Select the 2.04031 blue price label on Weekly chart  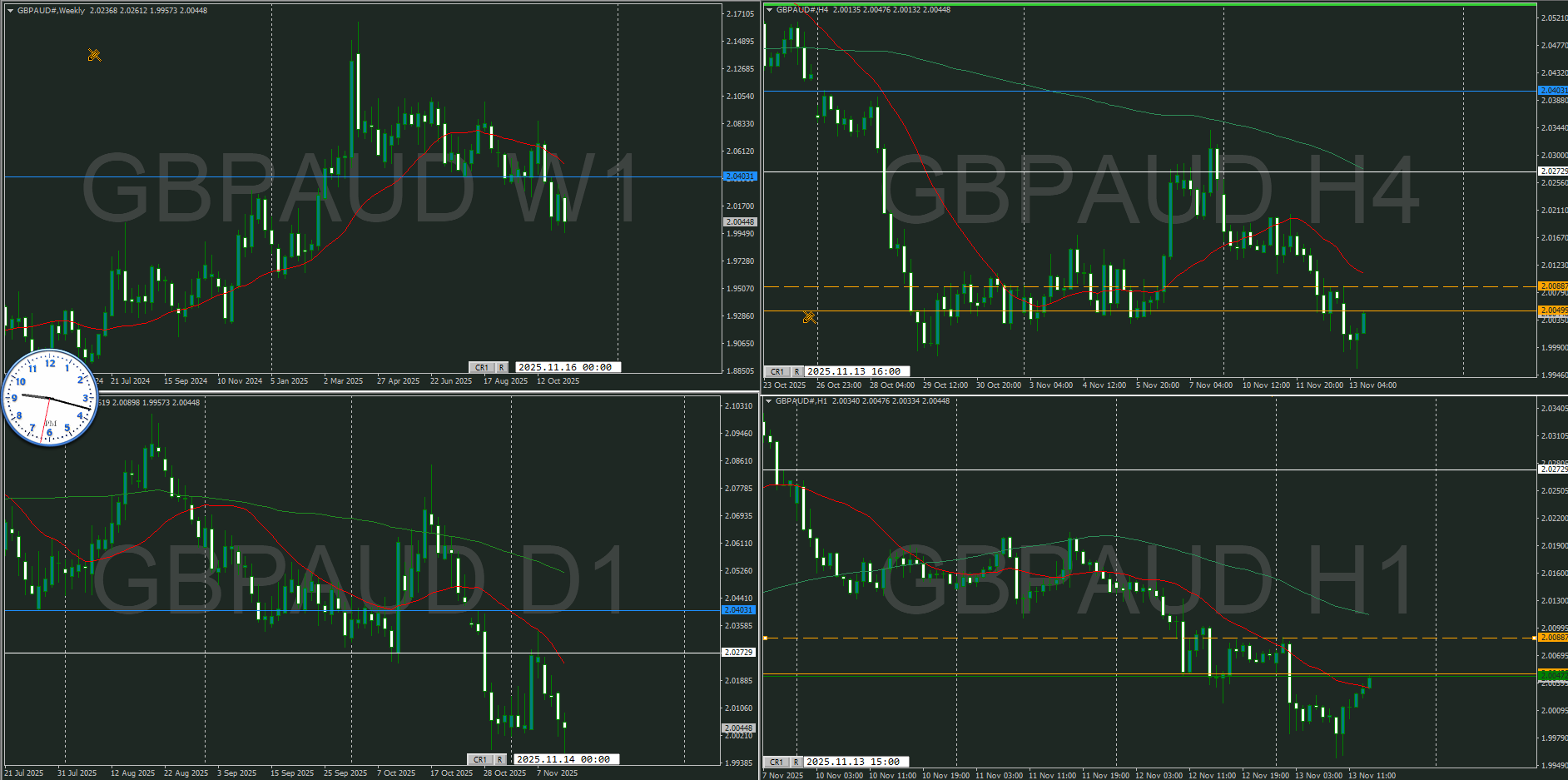click(x=739, y=176)
